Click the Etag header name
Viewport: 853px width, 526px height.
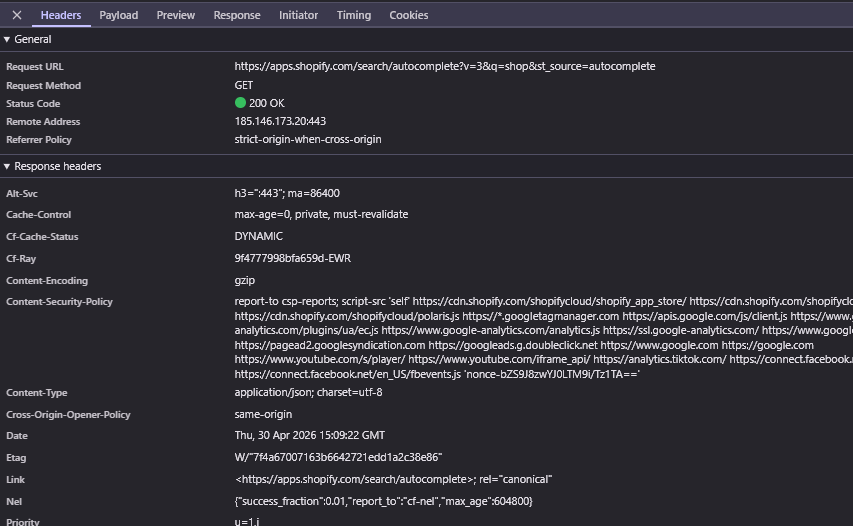(16, 458)
